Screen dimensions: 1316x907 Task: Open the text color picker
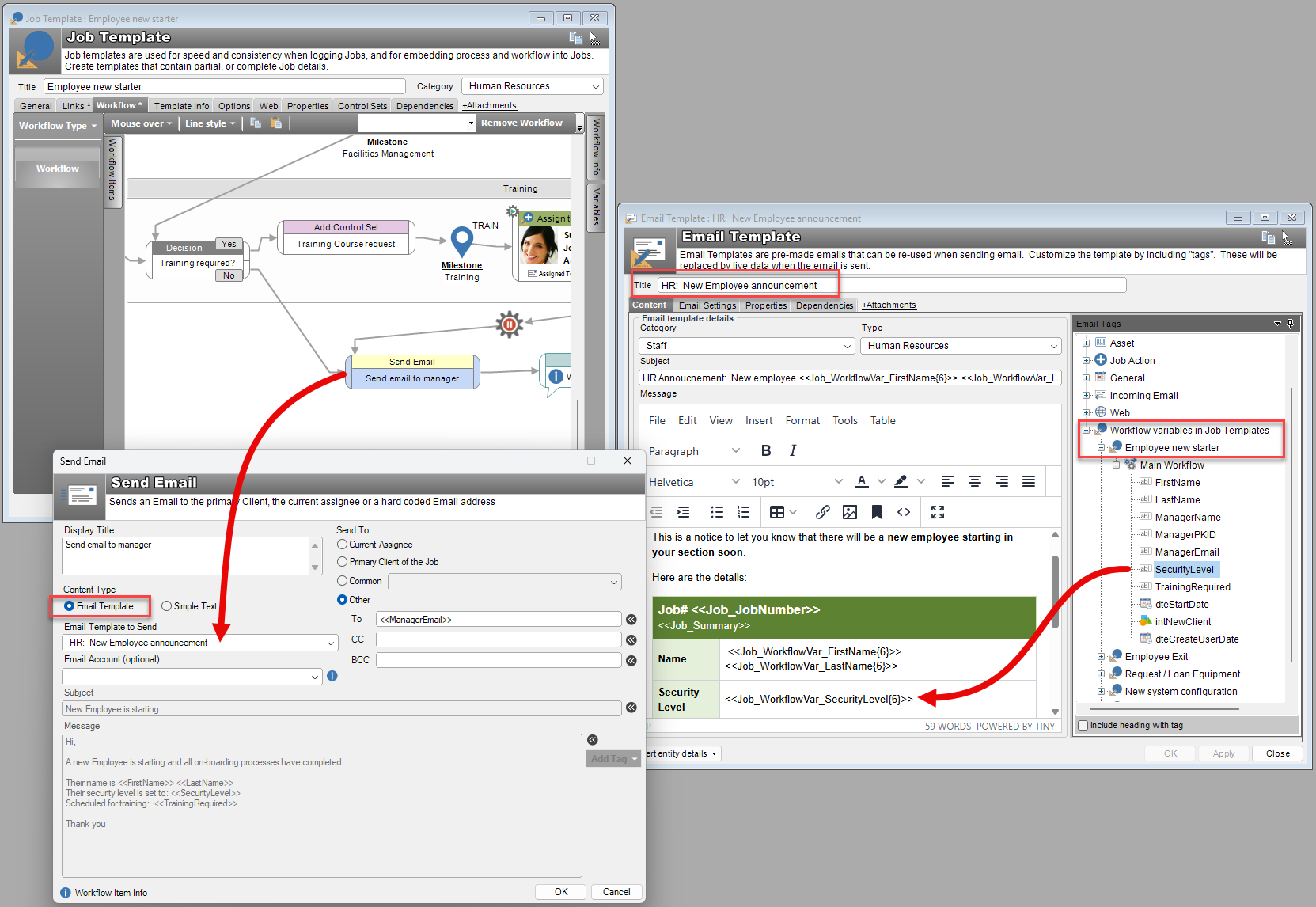click(x=862, y=480)
